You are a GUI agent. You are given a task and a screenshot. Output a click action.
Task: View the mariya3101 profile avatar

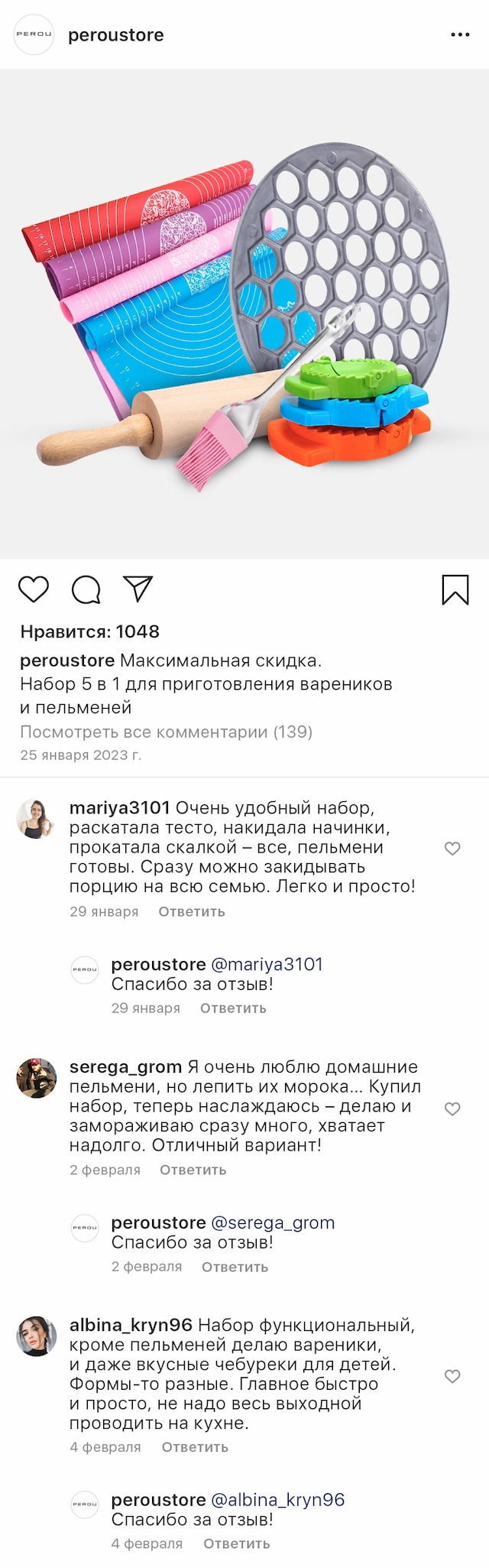(x=37, y=819)
